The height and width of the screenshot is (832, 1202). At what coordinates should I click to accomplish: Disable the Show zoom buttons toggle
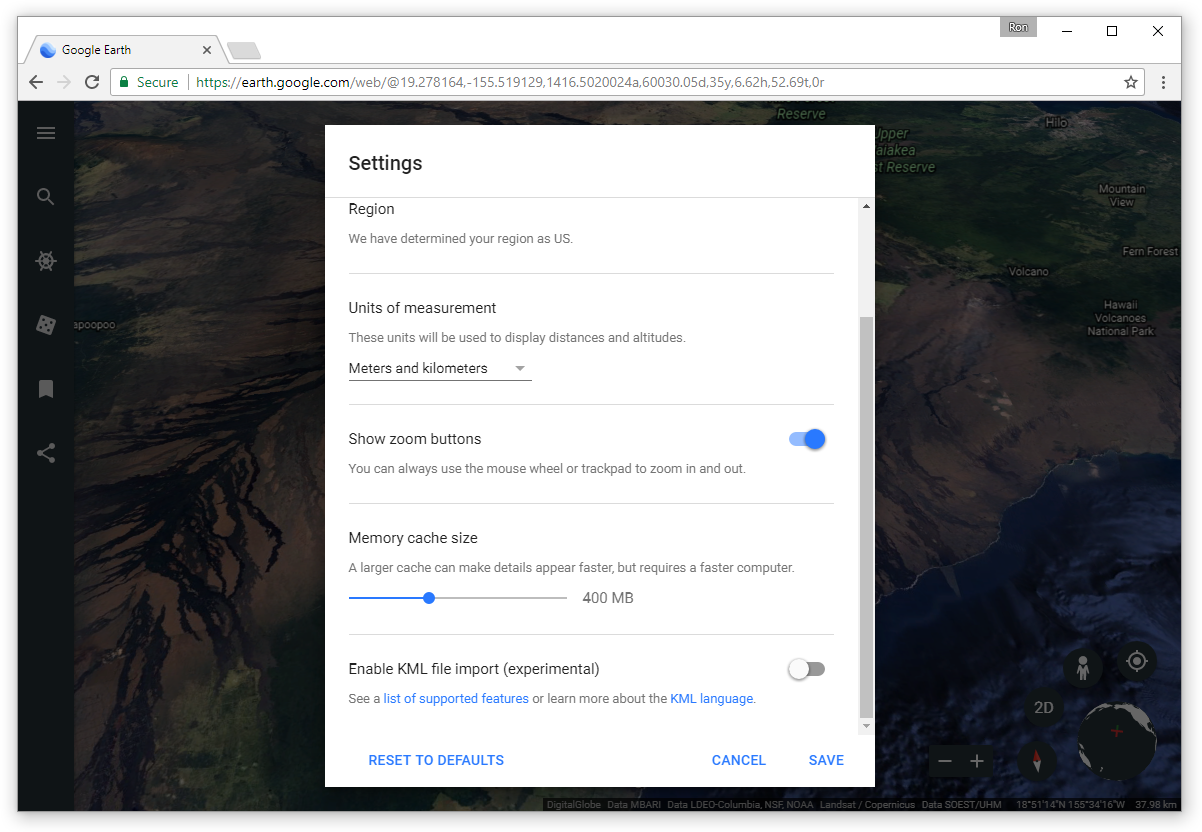pyautogui.click(x=806, y=439)
